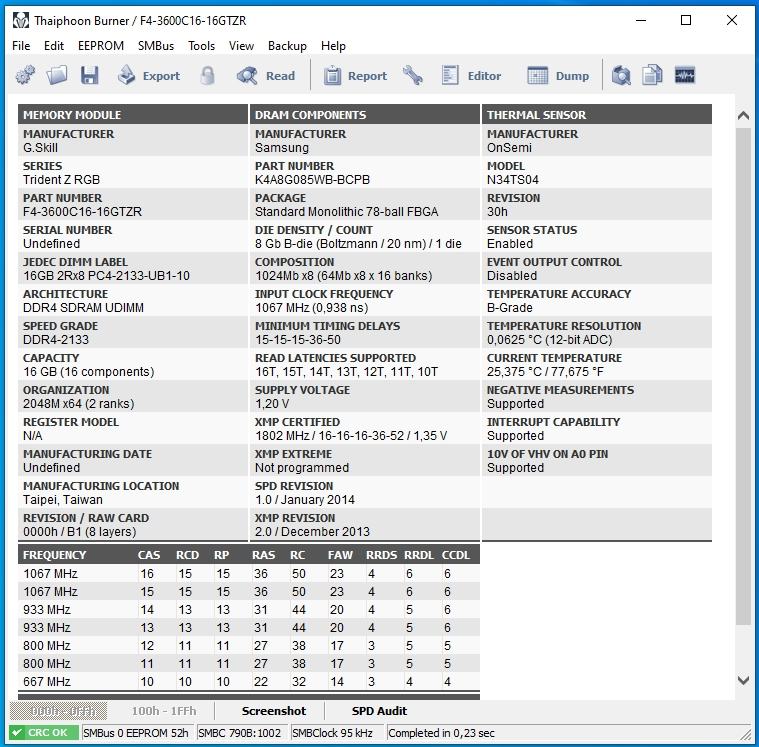This screenshot has height=747, width=759.
Task: Click the Trident Z RGB series value
Action: 61,180
